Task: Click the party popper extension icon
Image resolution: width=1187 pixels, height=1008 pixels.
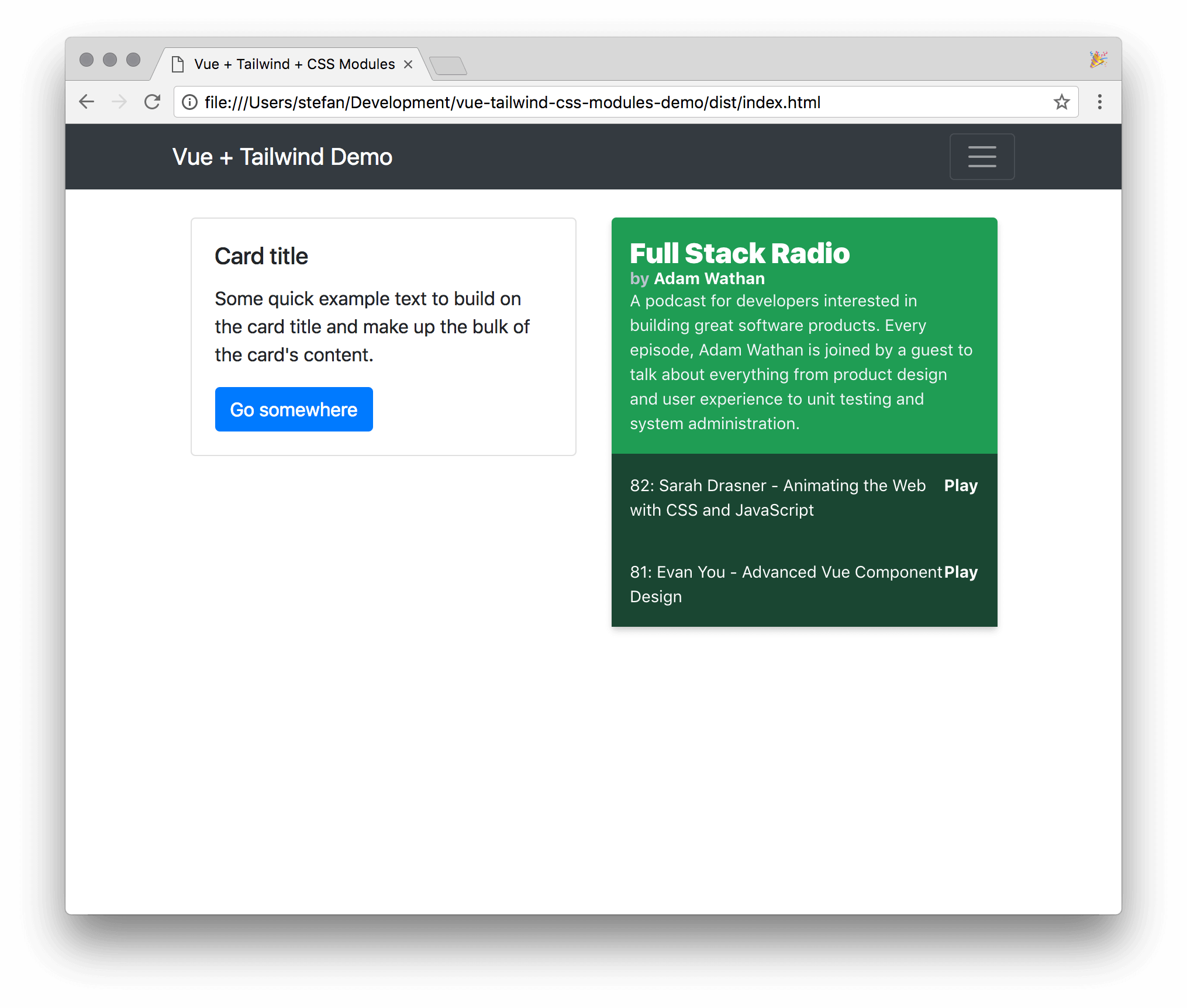Action: tap(1098, 59)
